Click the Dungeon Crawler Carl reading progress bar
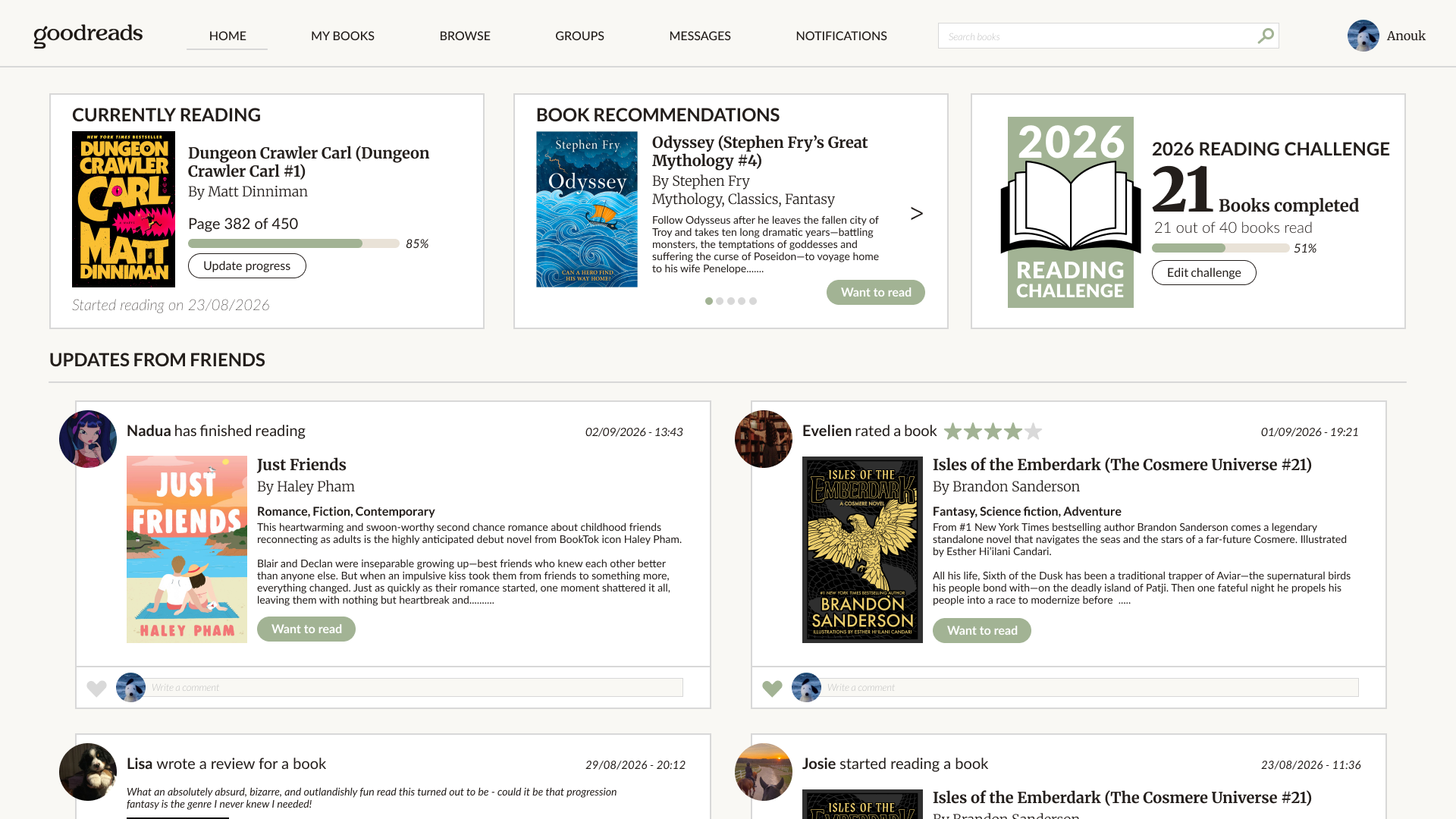The width and height of the screenshot is (1456, 819). tap(293, 243)
